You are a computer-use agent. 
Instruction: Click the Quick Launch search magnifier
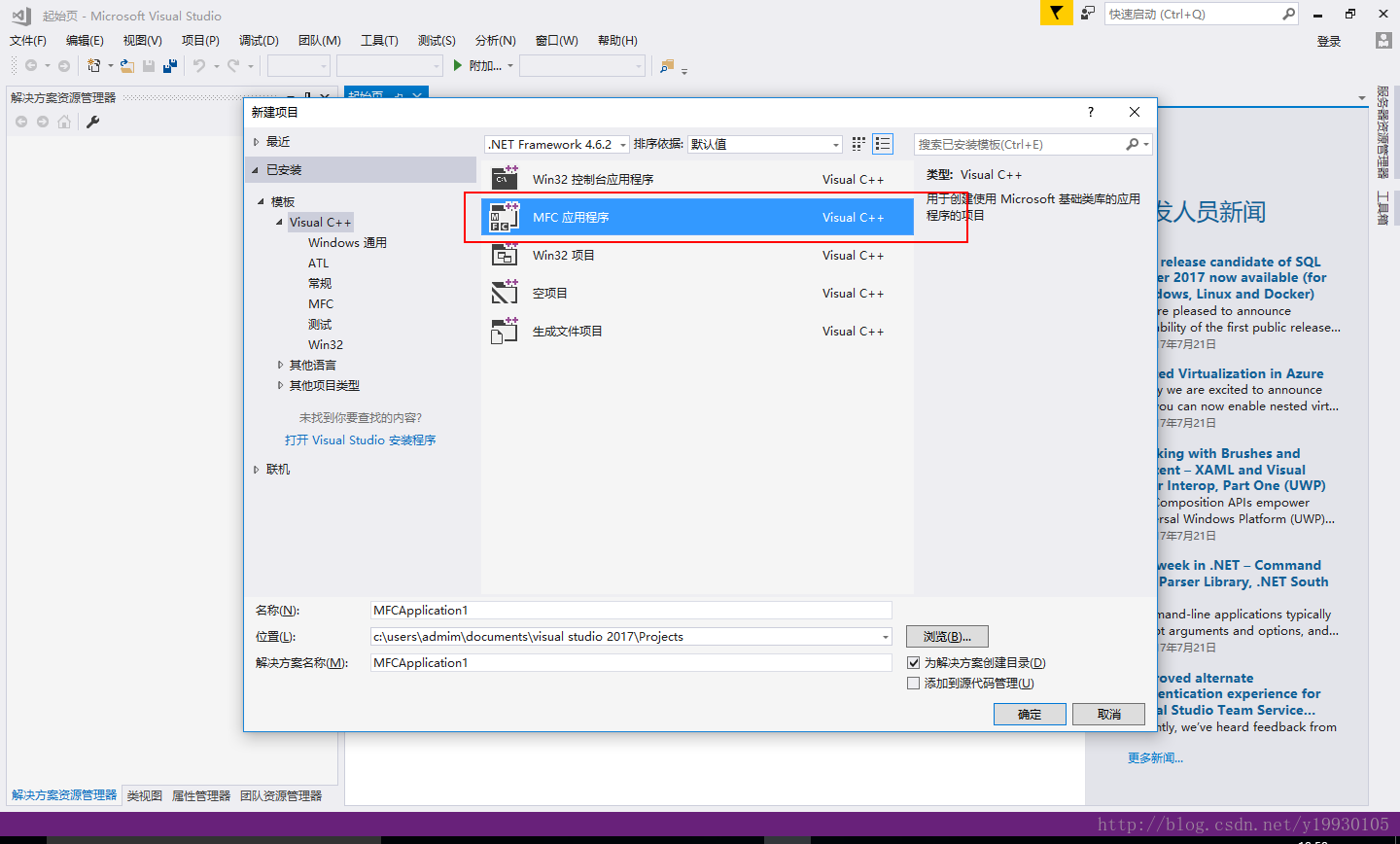[x=1289, y=14]
